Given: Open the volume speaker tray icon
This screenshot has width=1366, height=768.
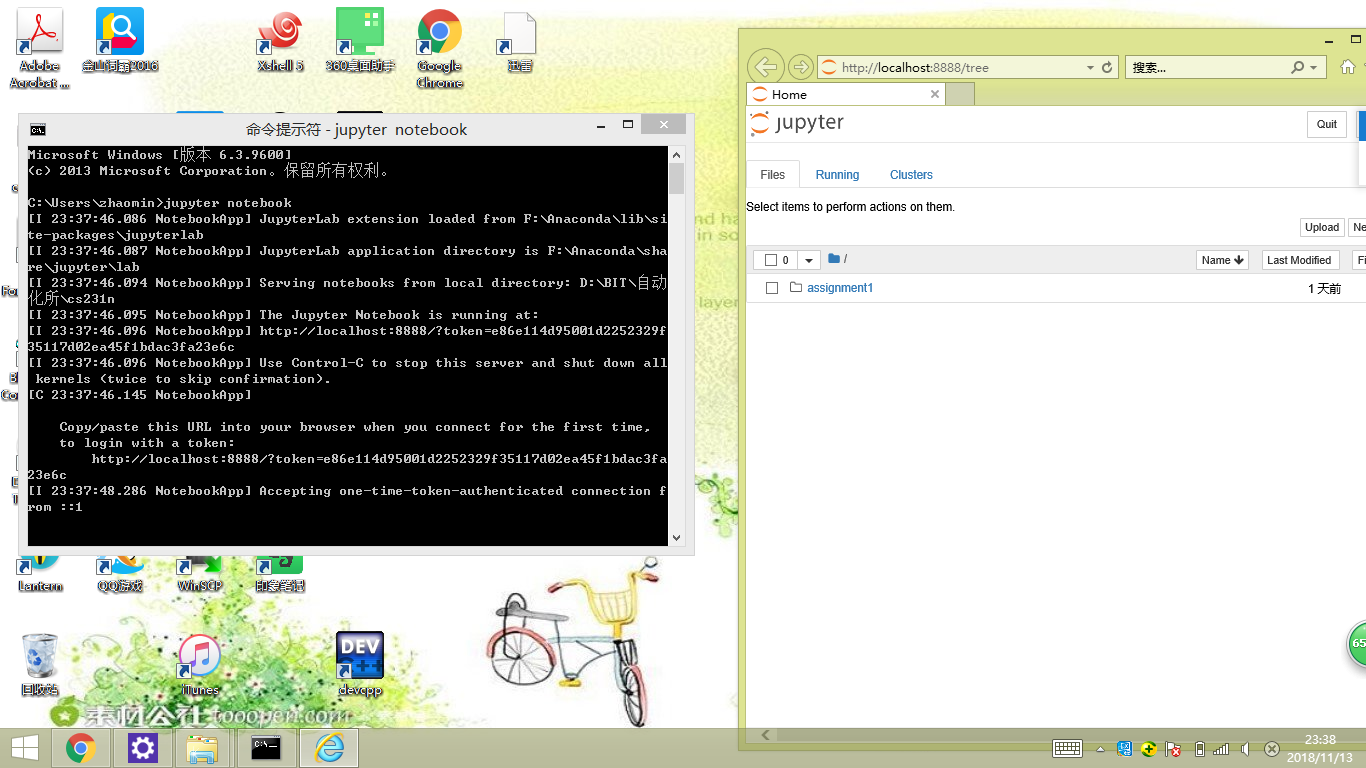Looking at the screenshot, I should tap(1245, 749).
